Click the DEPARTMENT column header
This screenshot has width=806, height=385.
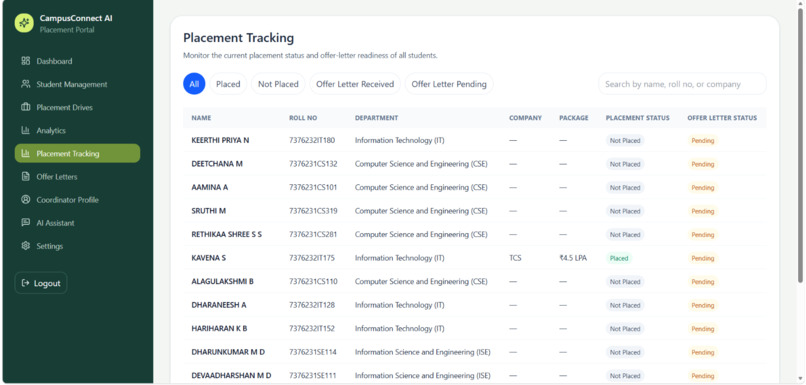(376, 118)
